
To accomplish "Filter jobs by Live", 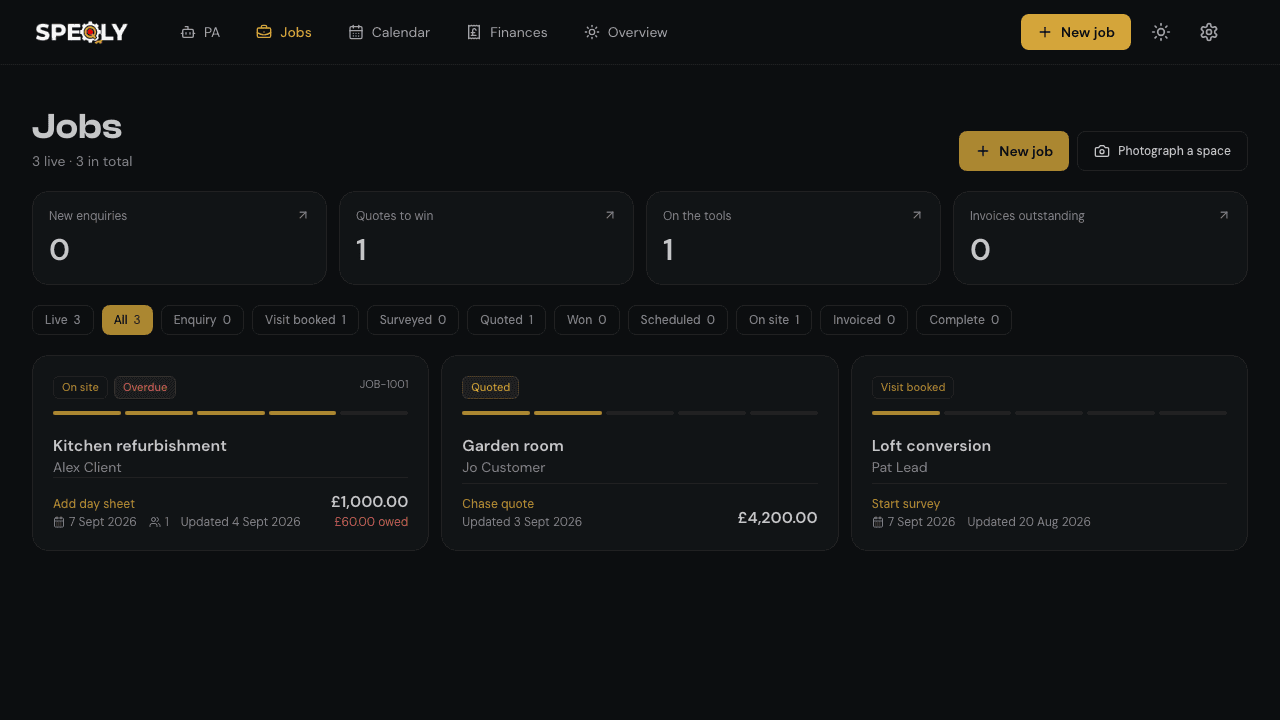I will tap(63, 320).
